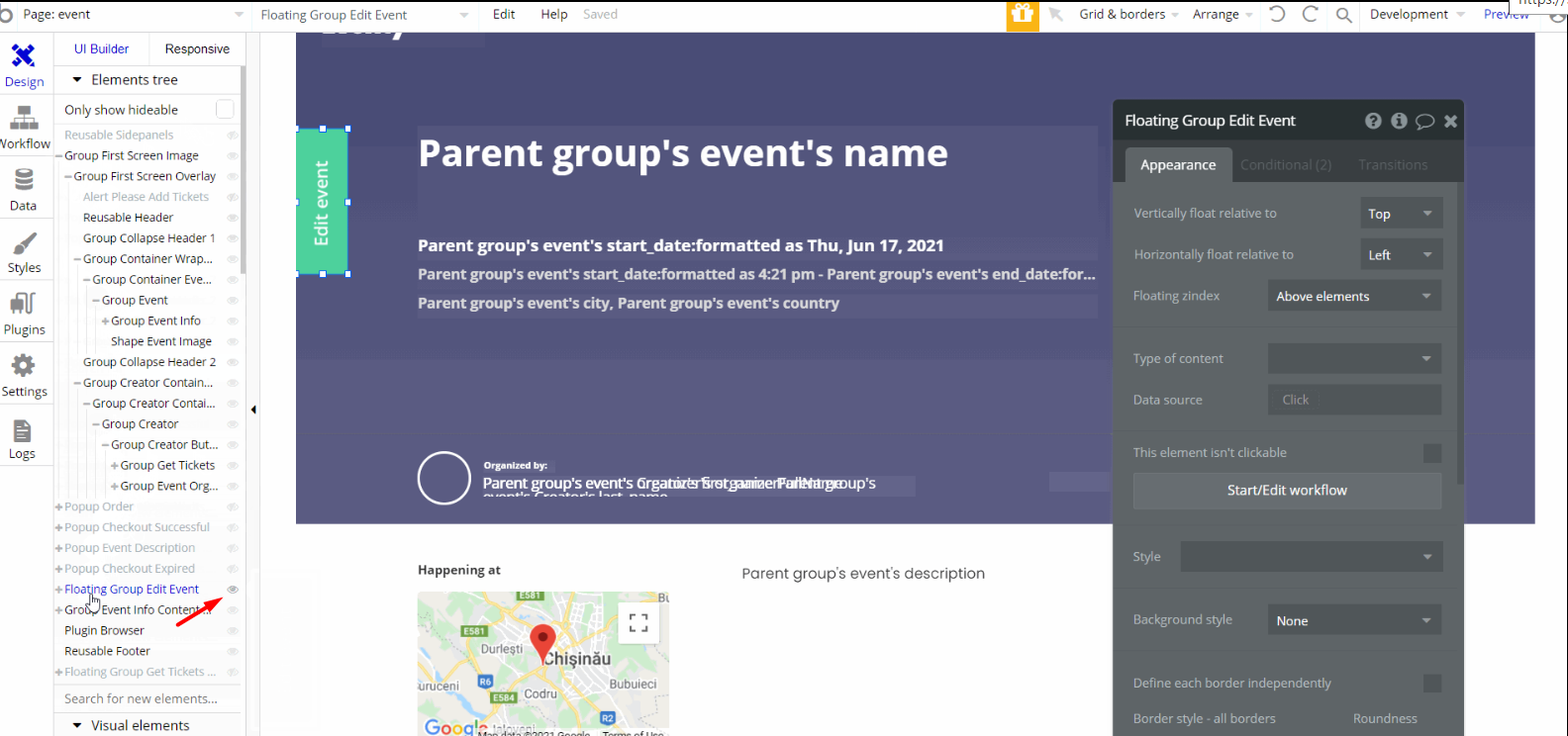Toggle visibility of Reusable Footer
Image resolution: width=1568 pixels, height=736 pixels.
click(x=233, y=651)
